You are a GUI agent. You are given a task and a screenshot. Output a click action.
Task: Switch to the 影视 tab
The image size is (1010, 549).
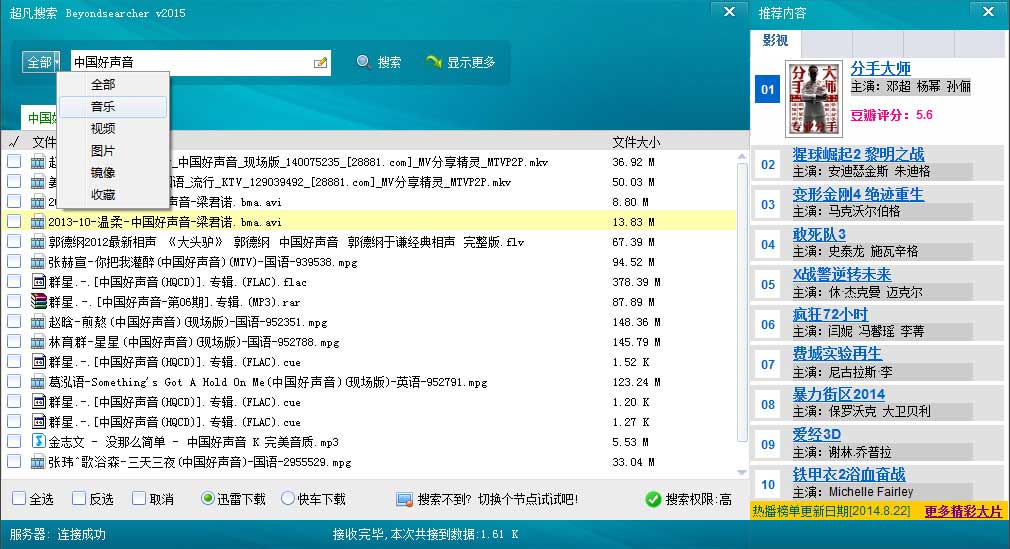pyautogui.click(x=775, y=41)
